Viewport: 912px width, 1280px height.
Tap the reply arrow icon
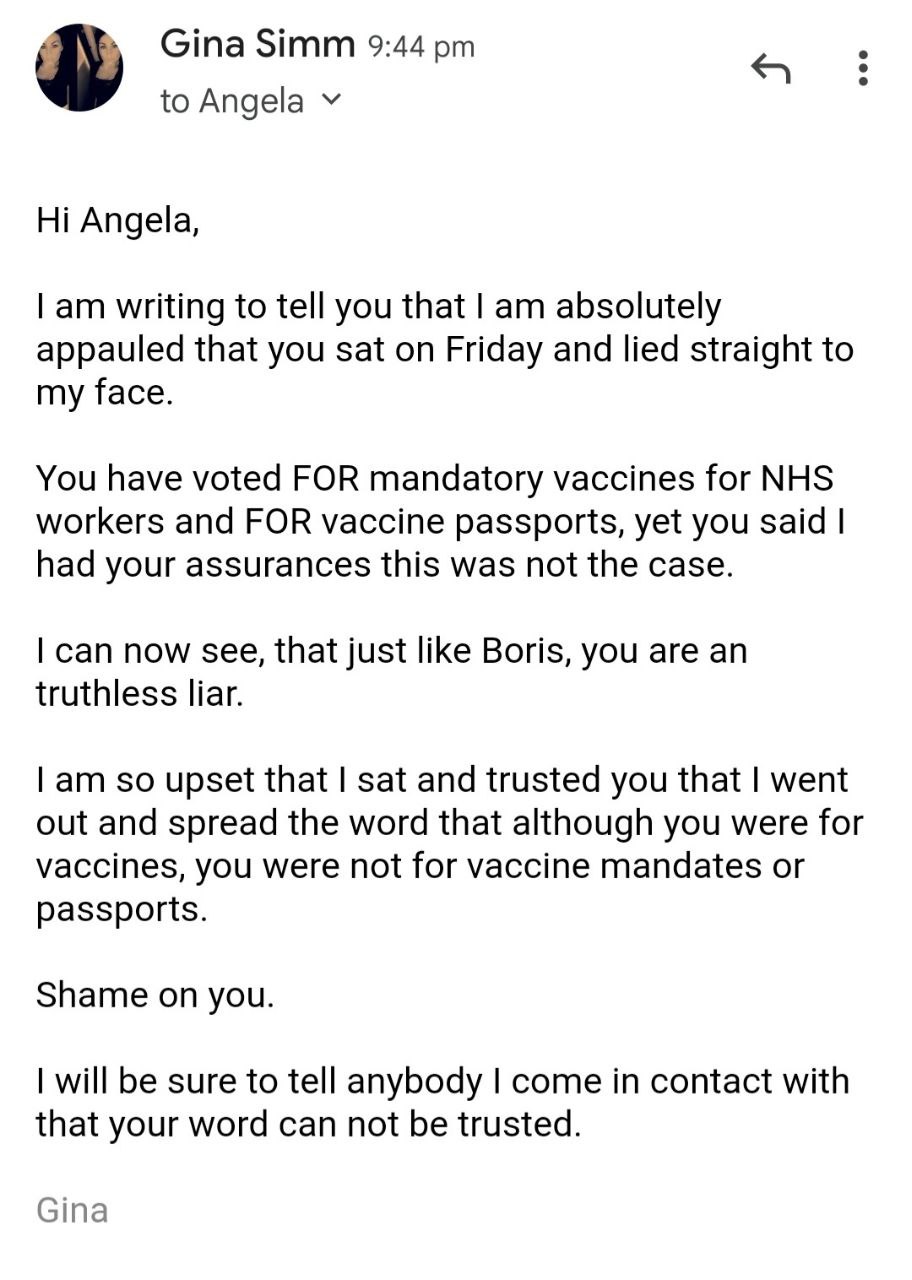[771, 69]
